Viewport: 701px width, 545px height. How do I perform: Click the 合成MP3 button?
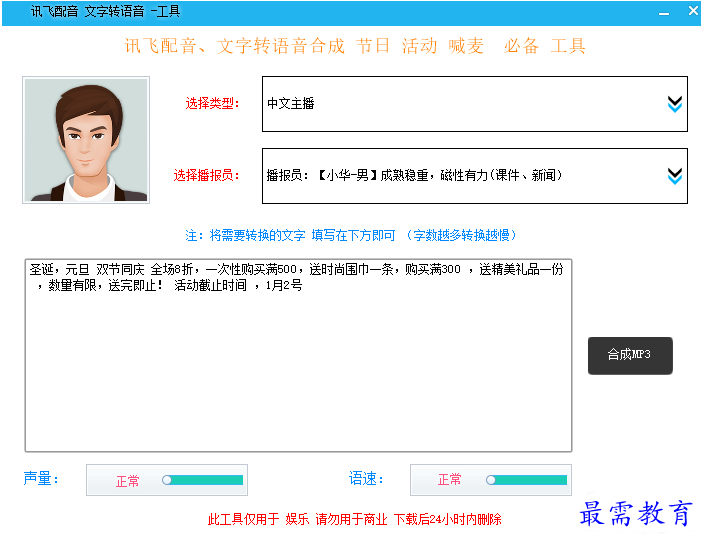(x=630, y=355)
